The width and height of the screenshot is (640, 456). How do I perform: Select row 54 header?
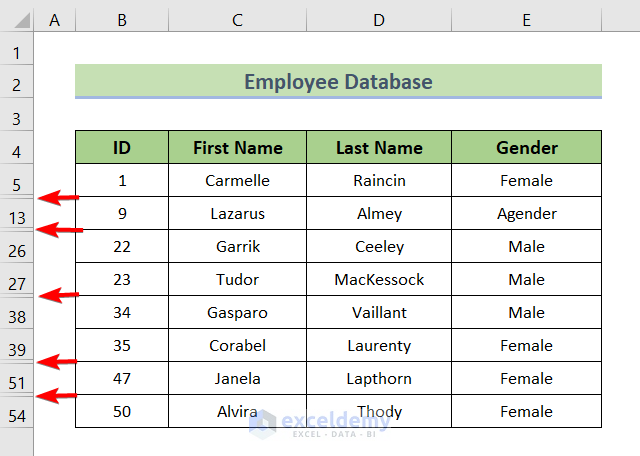17,416
